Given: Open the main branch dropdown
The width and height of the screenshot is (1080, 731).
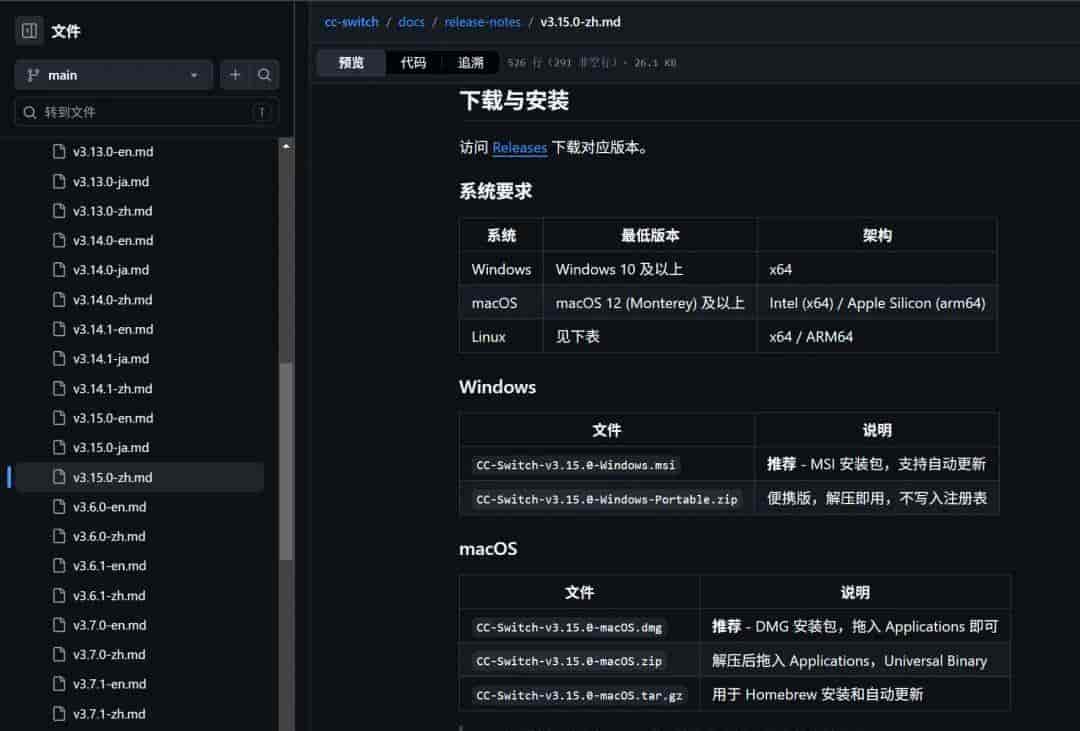Looking at the screenshot, I should click(113, 75).
